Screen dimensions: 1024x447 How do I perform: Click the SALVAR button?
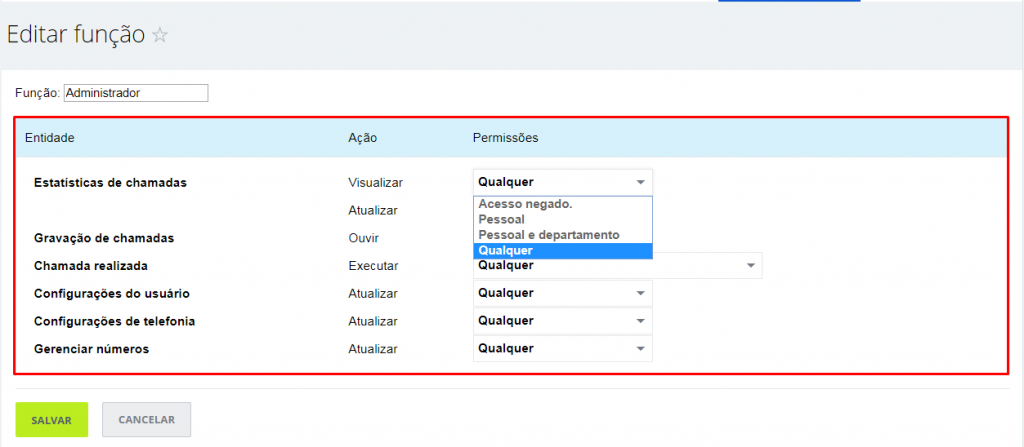pyautogui.click(x=52, y=420)
